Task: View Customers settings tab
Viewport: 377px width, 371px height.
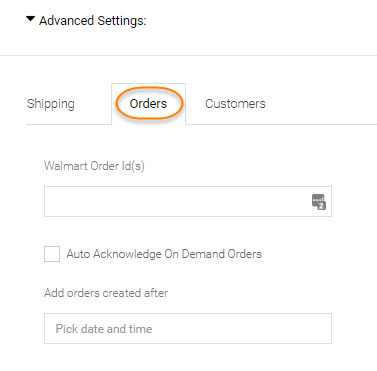Action: pos(235,104)
